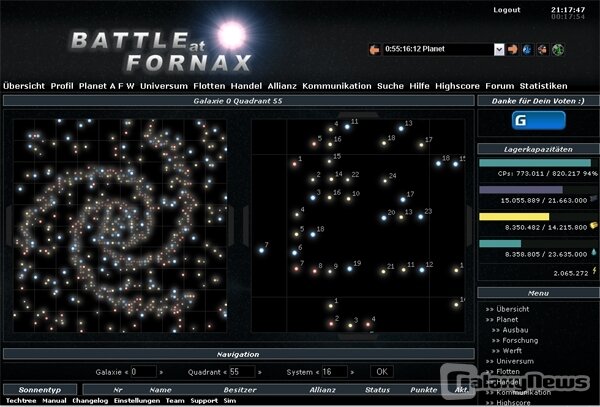Open Forum in top menu
600x407 pixels.
(499, 86)
